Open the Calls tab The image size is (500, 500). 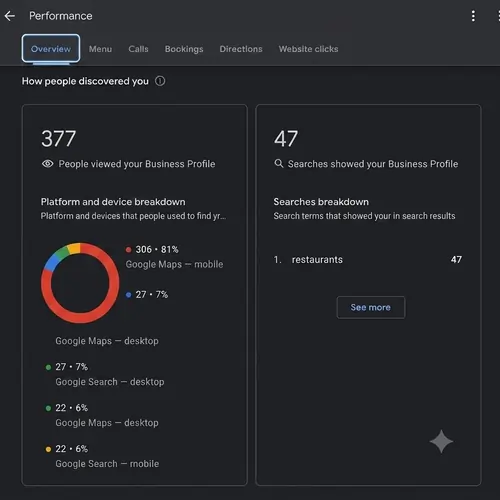point(138,49)
